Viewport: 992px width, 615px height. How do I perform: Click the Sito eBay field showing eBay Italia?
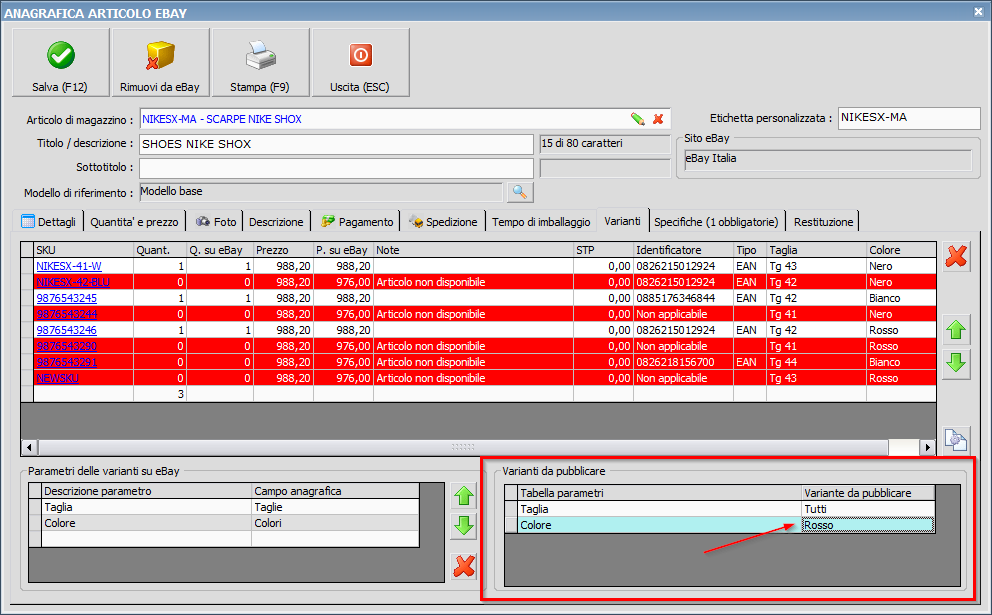coord(828,159)
